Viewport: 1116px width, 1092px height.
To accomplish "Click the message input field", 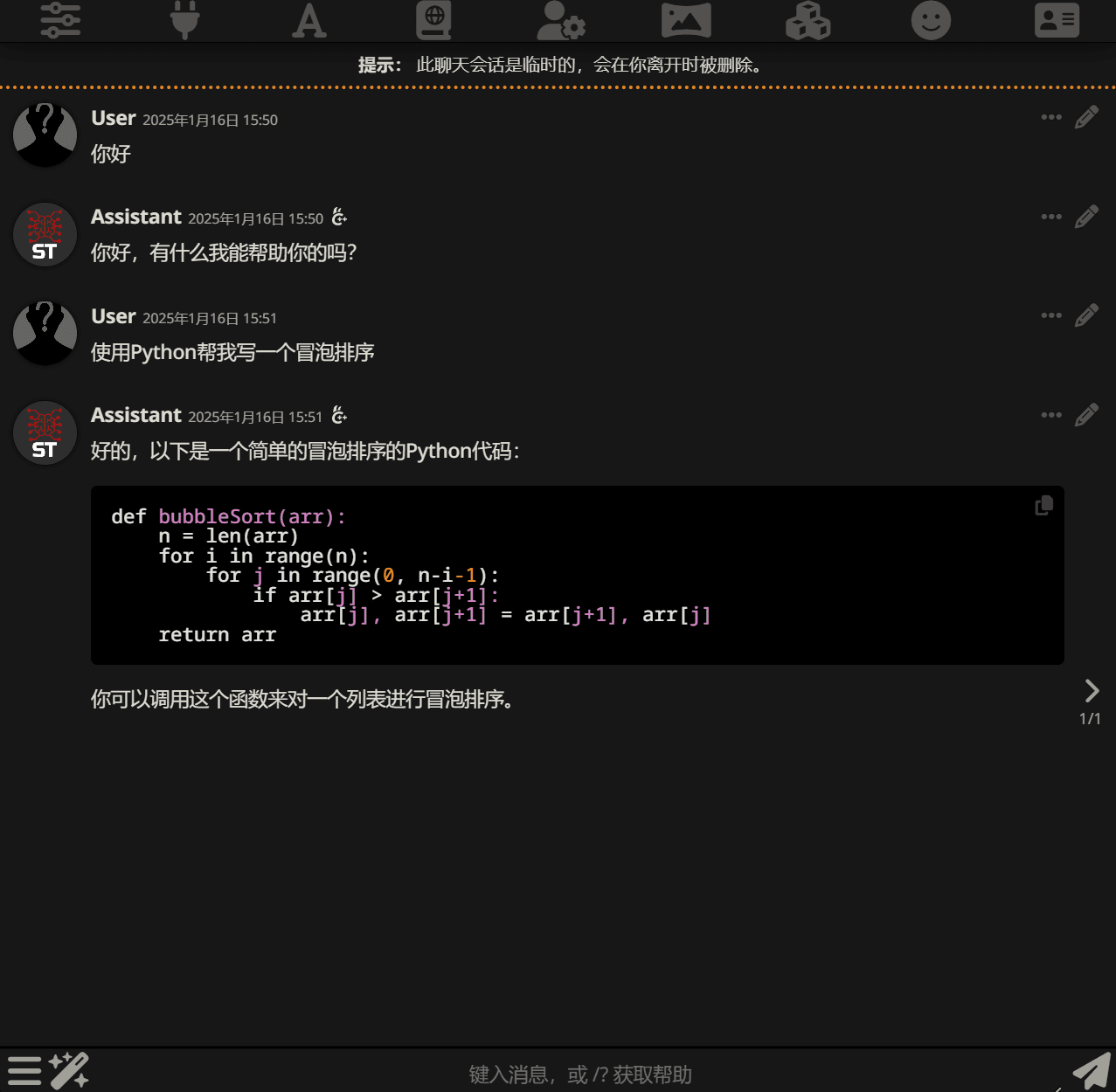I will tap(580, 1075).
